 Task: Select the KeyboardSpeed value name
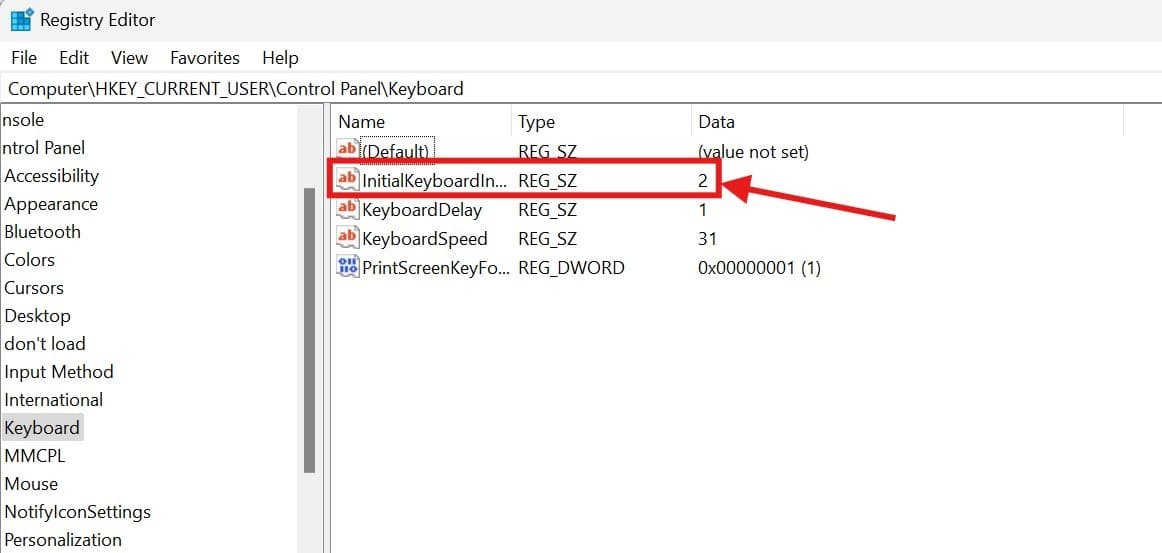425,239
